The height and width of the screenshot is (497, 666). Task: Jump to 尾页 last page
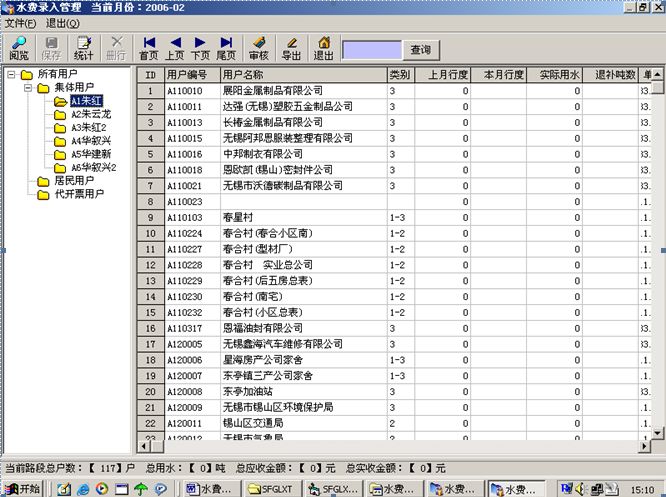[226, 48]
